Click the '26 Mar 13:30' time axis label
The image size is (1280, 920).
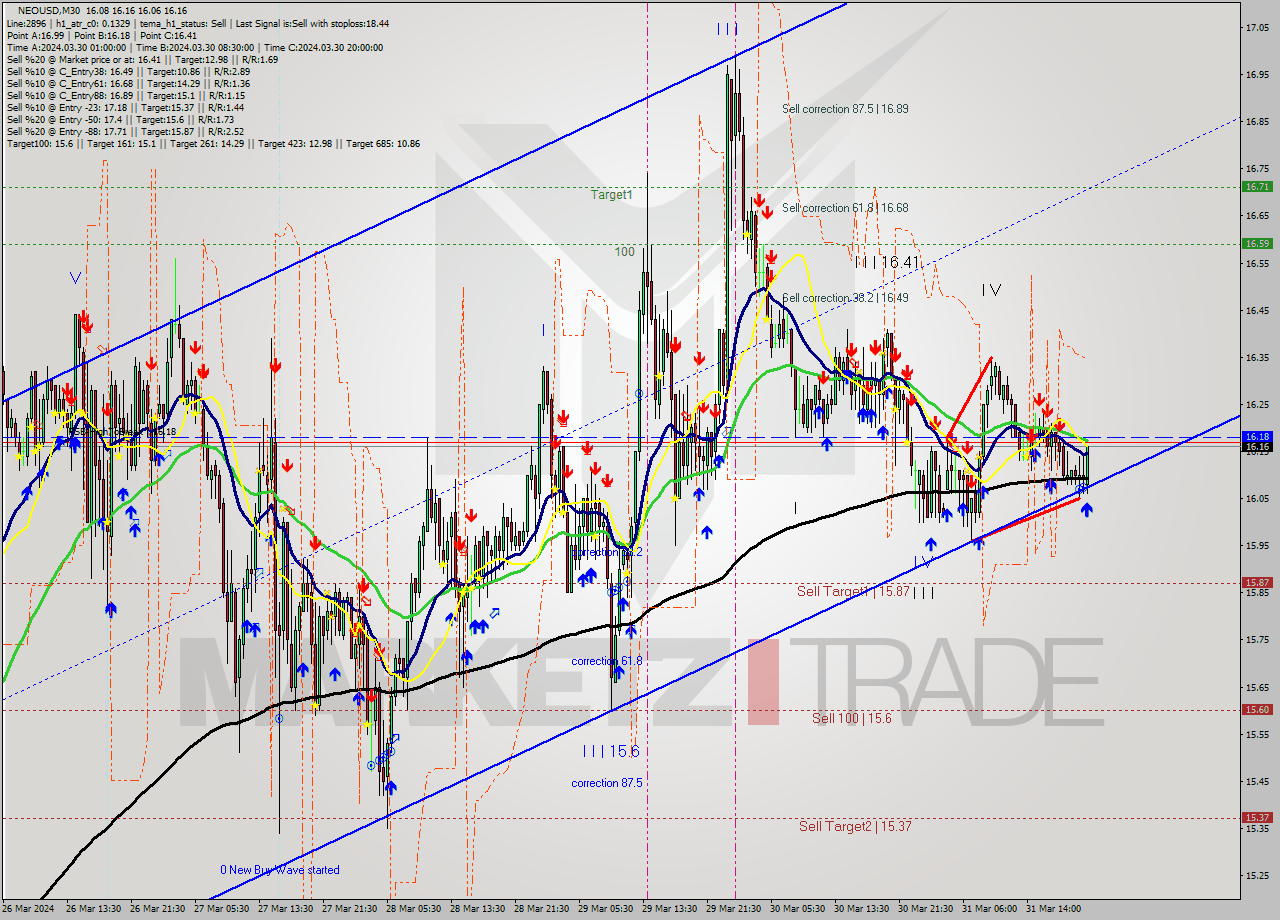[93, 908]
